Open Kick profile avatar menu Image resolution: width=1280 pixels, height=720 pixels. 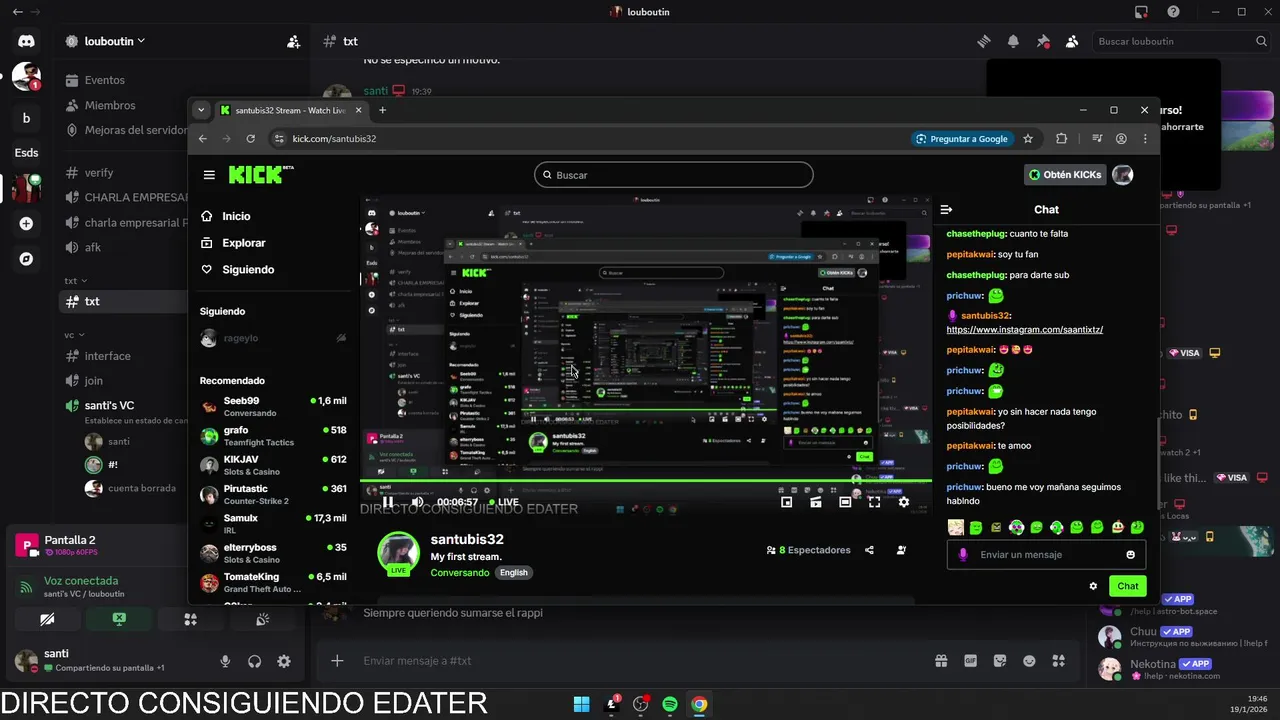click(1123, 175)
